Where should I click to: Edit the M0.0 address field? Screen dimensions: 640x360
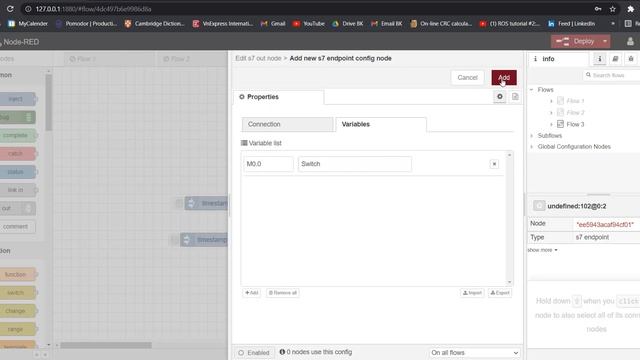[x=269, y=164]
